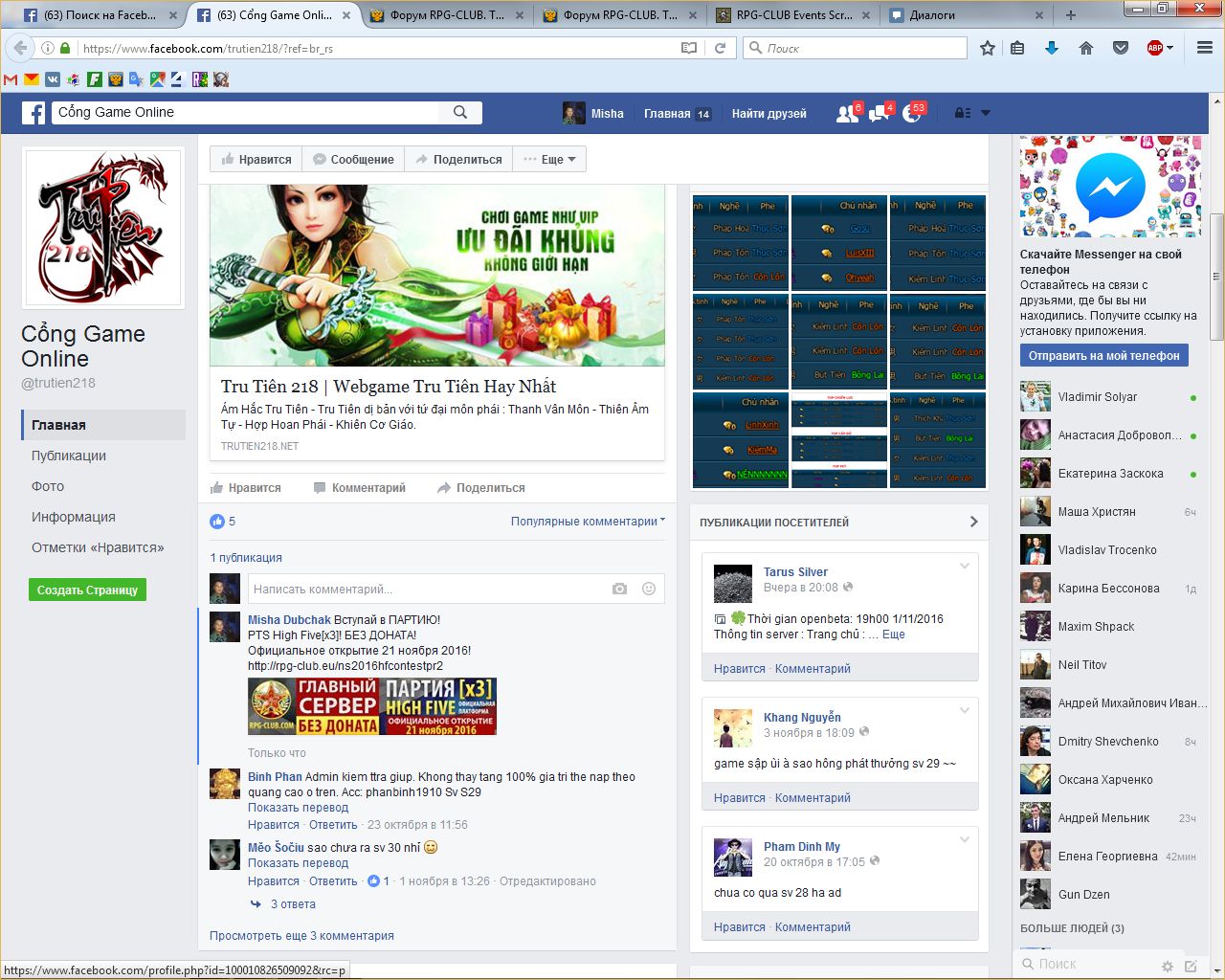Switch to the Диалоги browser tab

(932, 15)
